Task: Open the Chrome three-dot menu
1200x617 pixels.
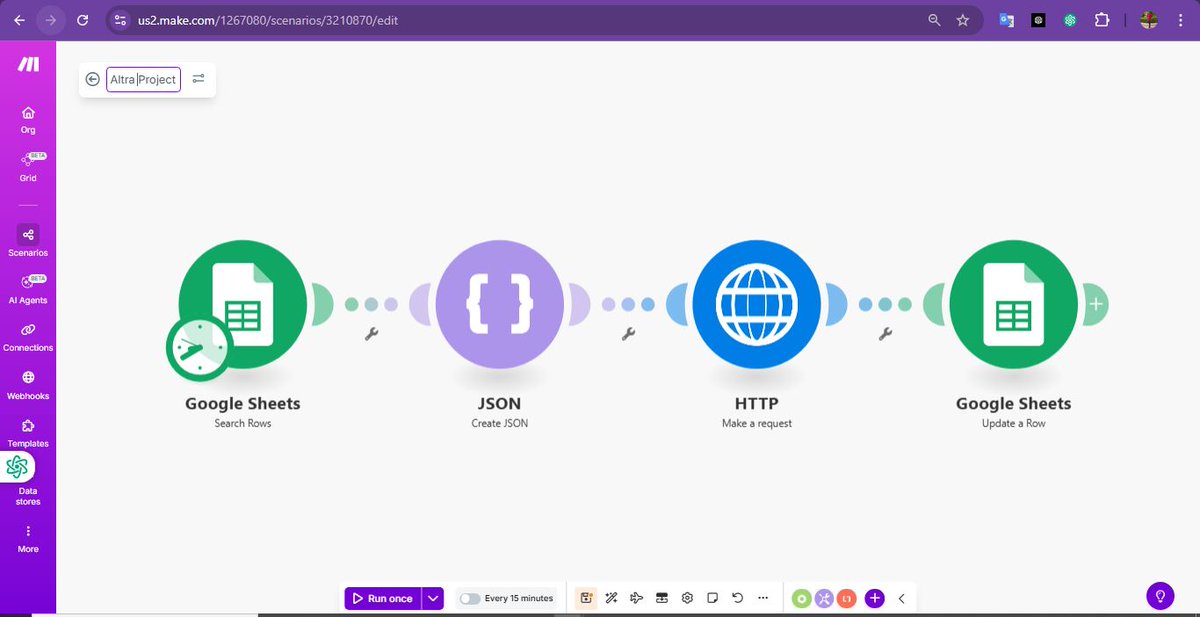Action: pyautogui.click(x=1179, y=20)
